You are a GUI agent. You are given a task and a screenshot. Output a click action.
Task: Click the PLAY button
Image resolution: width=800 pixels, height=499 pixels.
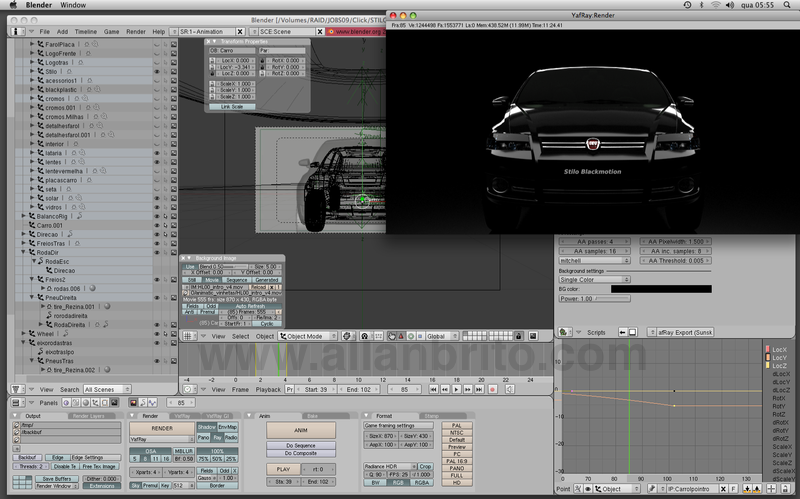[x=283, y=469]
